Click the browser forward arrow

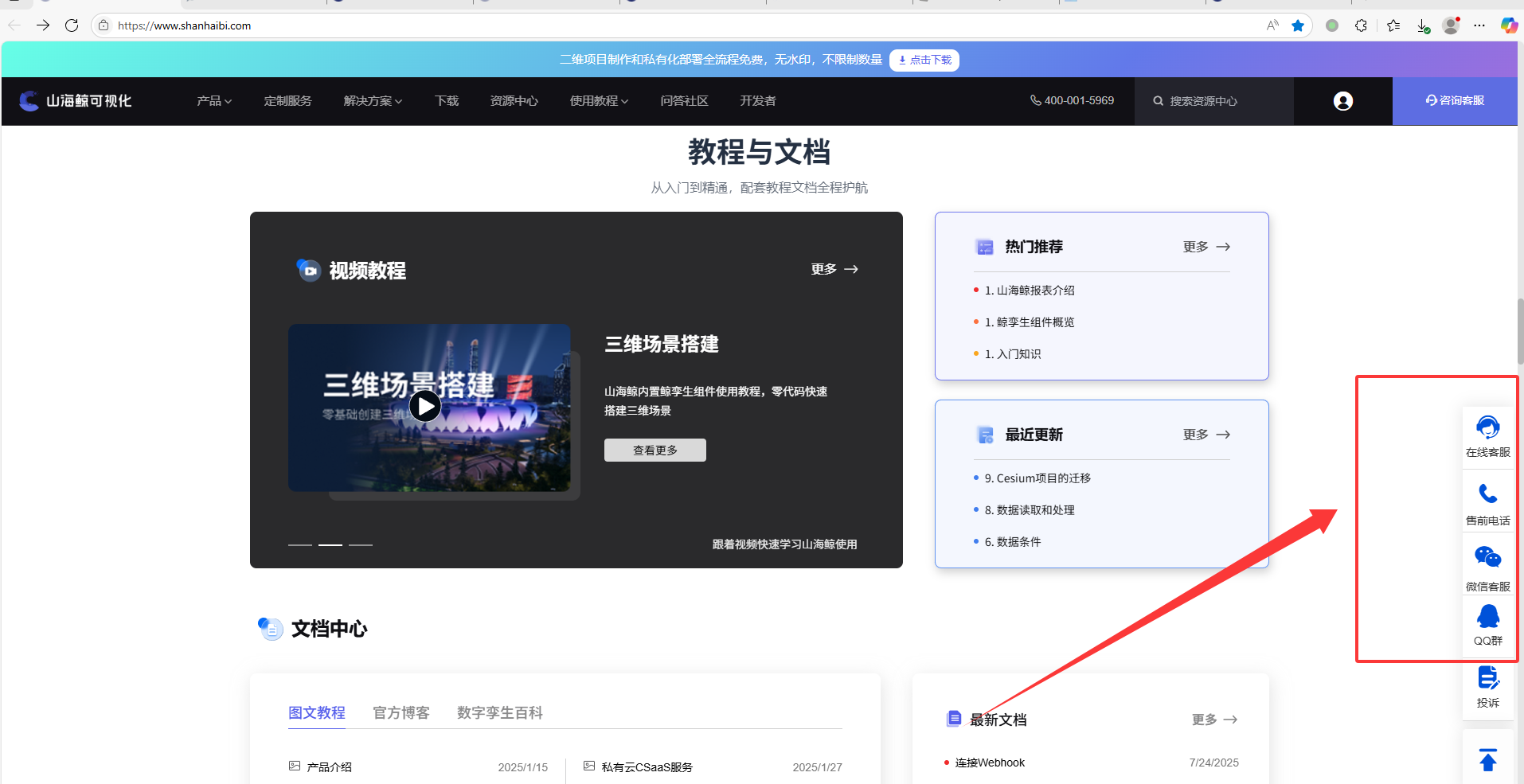point(43,25)
